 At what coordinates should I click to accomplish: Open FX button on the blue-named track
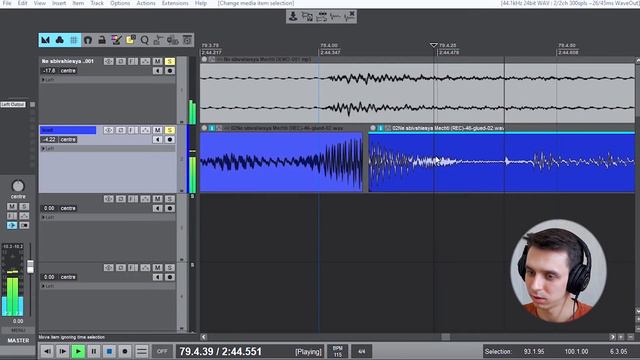tap(133, 130)
